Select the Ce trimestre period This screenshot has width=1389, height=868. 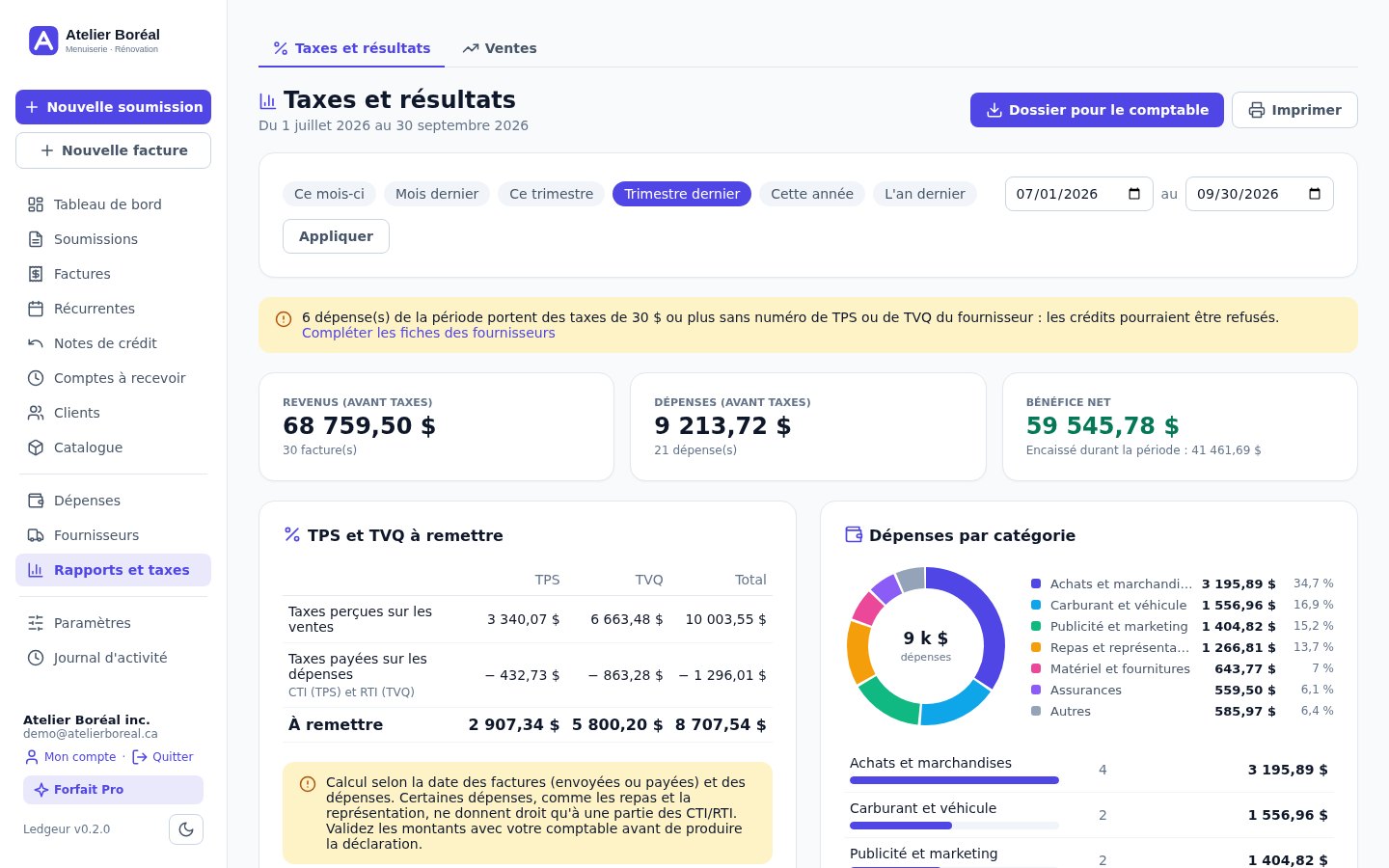(x=551, y=194)
